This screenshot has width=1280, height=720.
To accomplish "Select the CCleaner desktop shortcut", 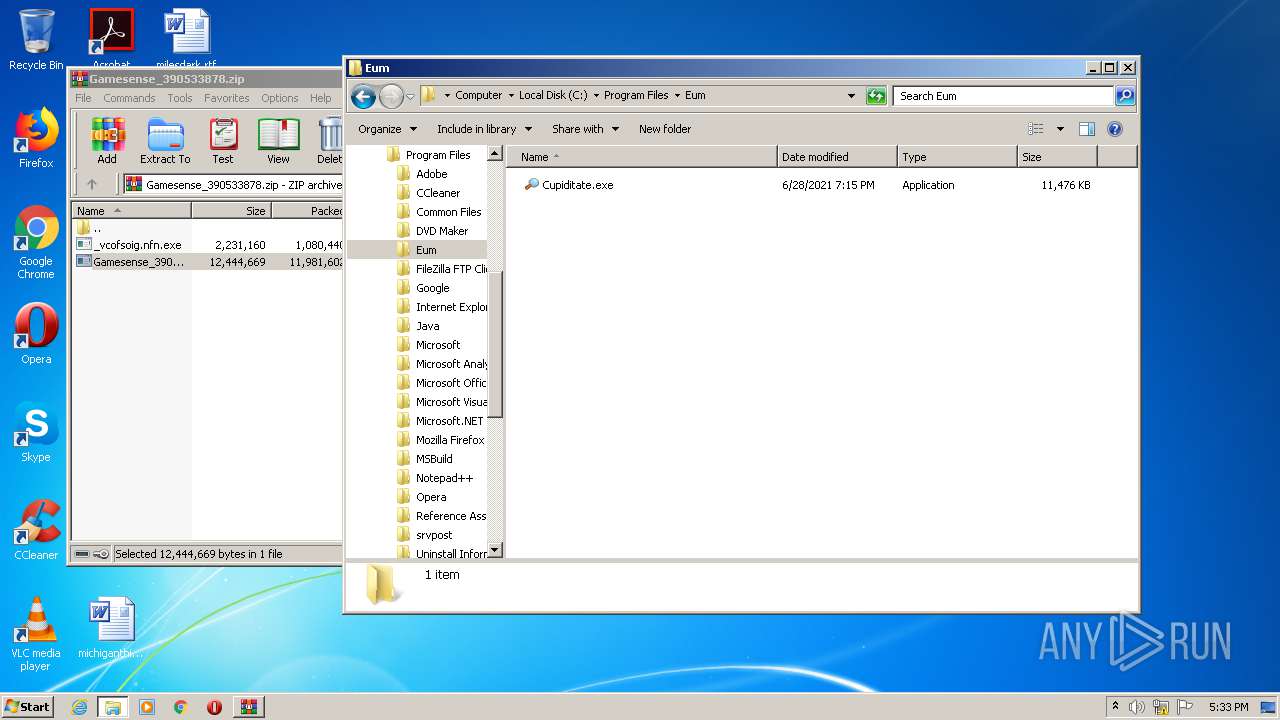I will [36, 530].
